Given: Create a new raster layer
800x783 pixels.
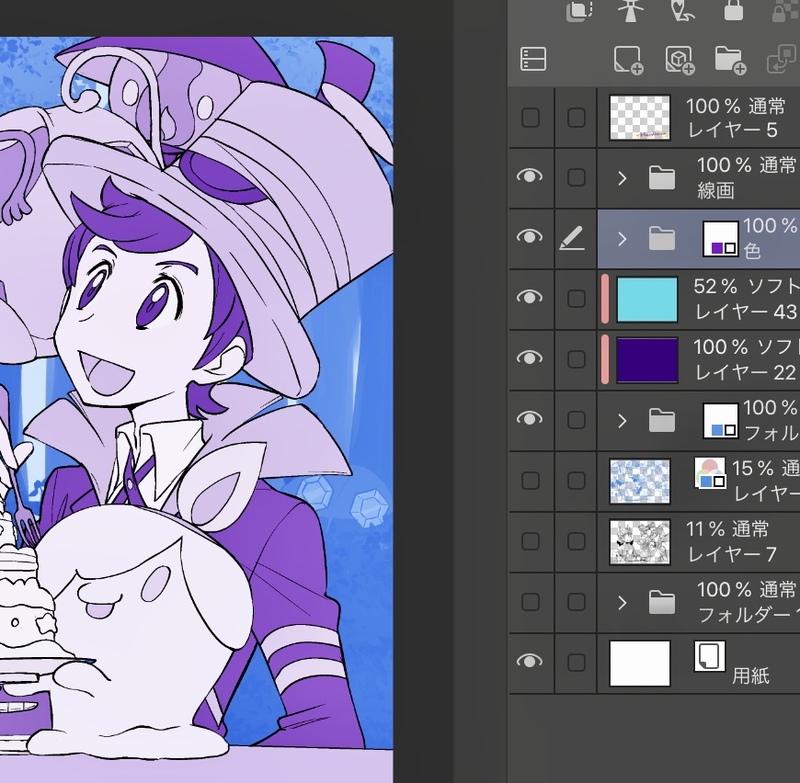Looking at the screenshot, I should pos(629,60).
